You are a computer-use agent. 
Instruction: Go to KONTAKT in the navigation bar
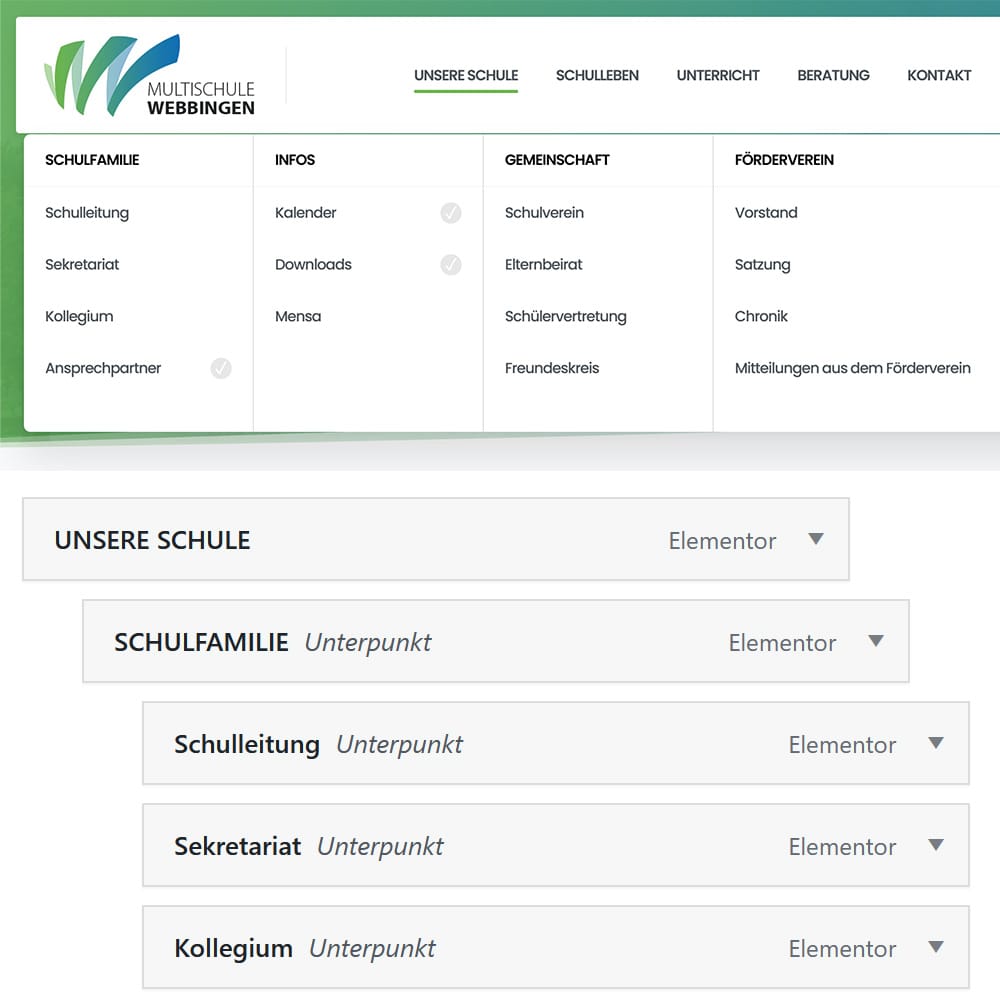pos(939,75)
